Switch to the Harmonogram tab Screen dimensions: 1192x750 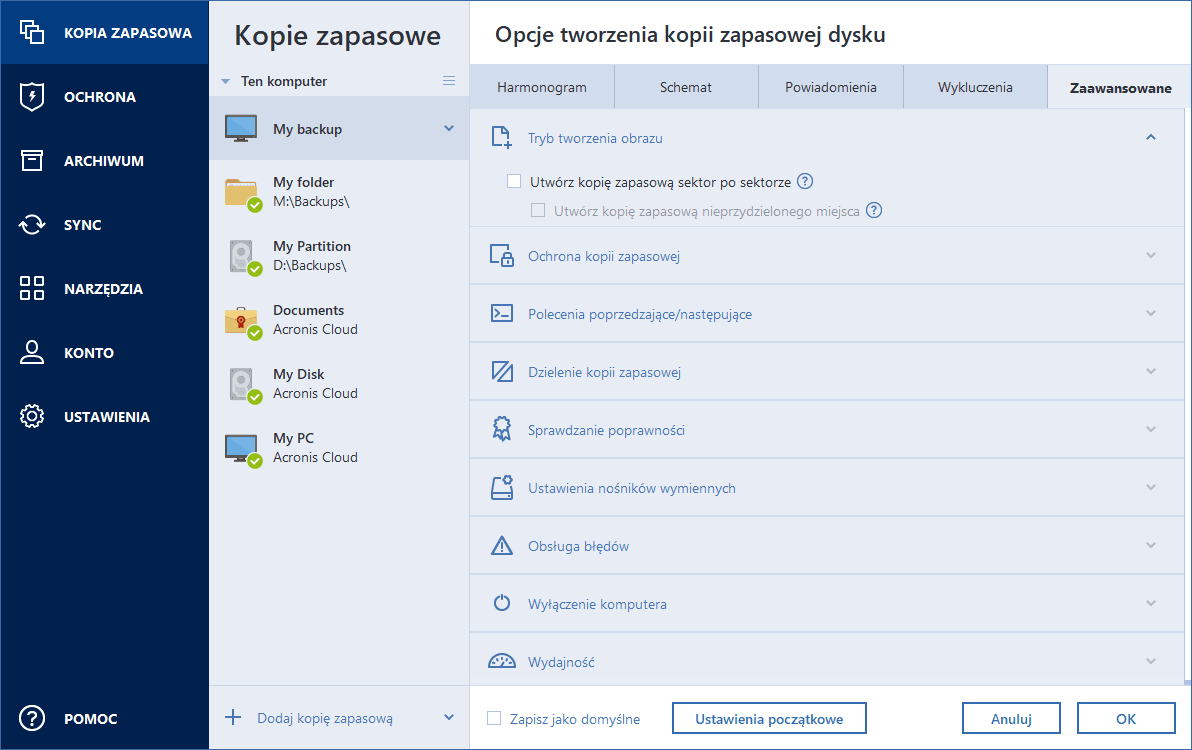541,87
